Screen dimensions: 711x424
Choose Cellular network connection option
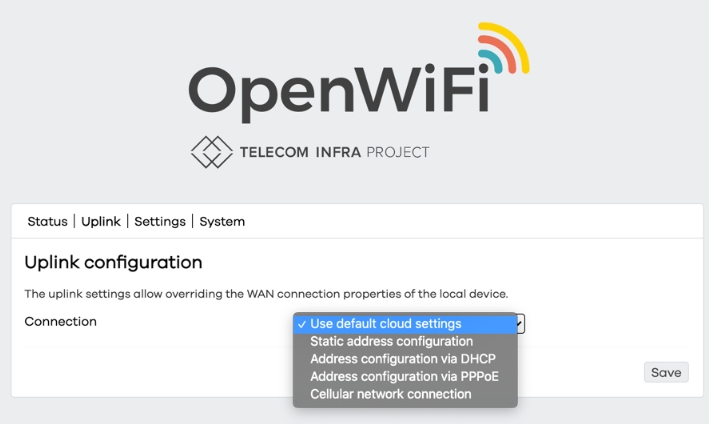coord(390,394)
